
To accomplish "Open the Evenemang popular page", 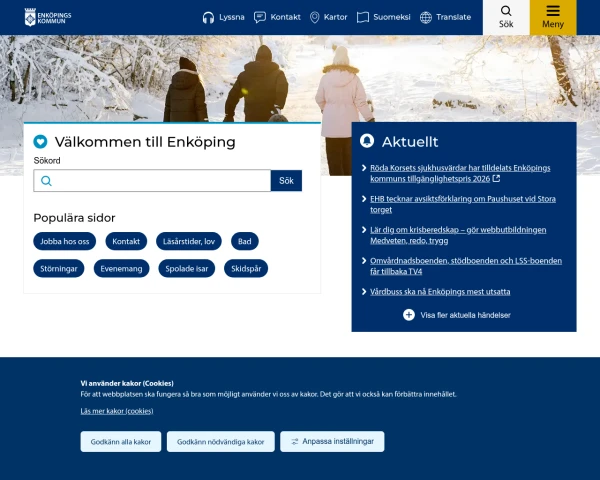I will 121,268.
